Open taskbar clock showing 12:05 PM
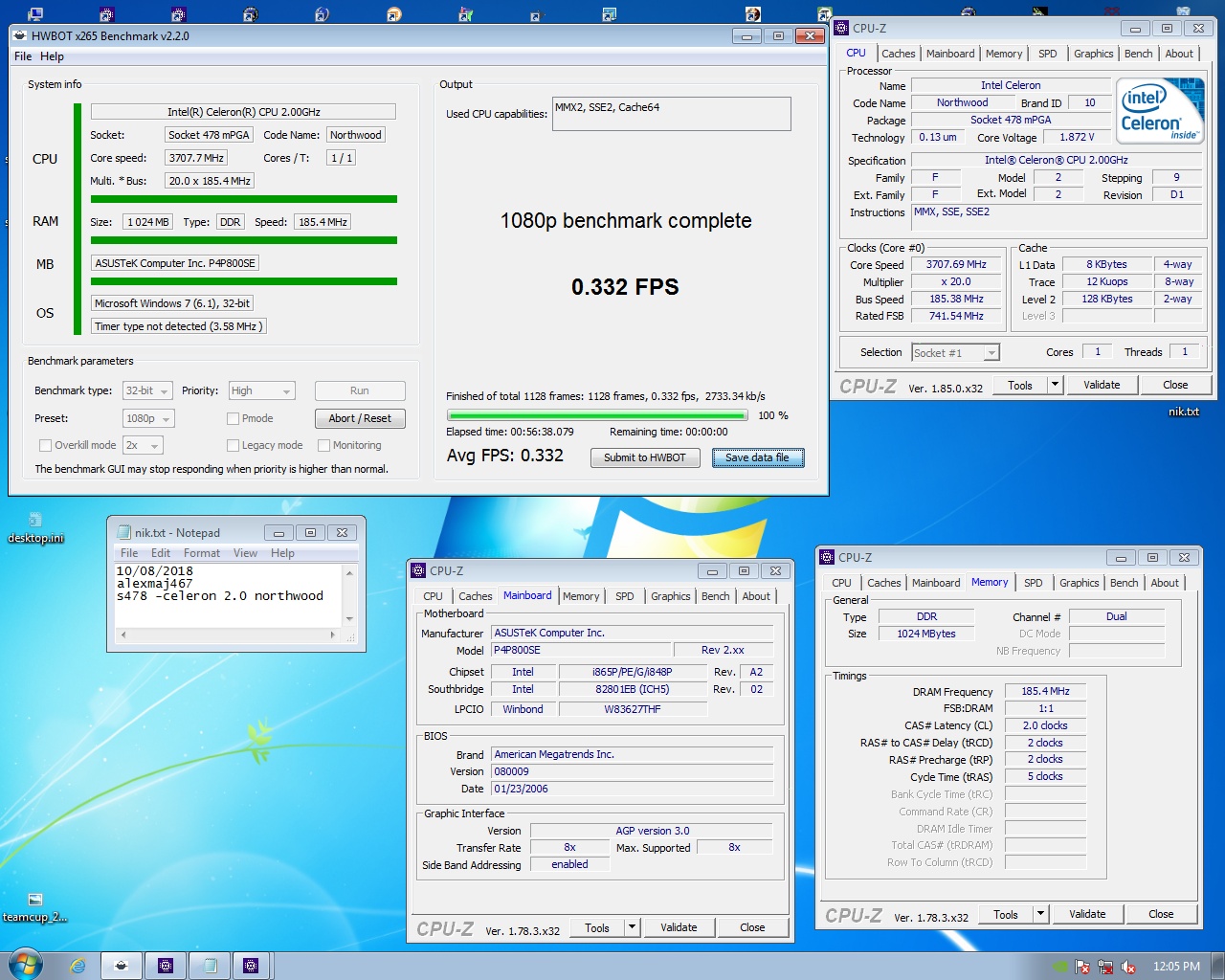This screenshot has height=980, width=1225. [x=1176, y=967]
